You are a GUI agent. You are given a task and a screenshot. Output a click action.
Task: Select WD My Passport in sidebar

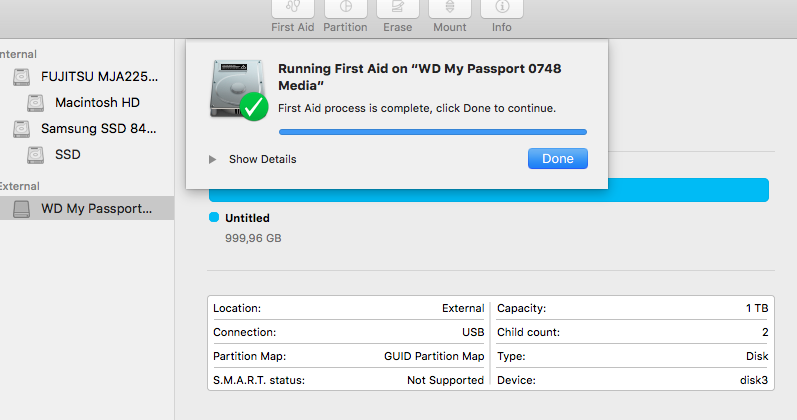[x=97, y=209]
